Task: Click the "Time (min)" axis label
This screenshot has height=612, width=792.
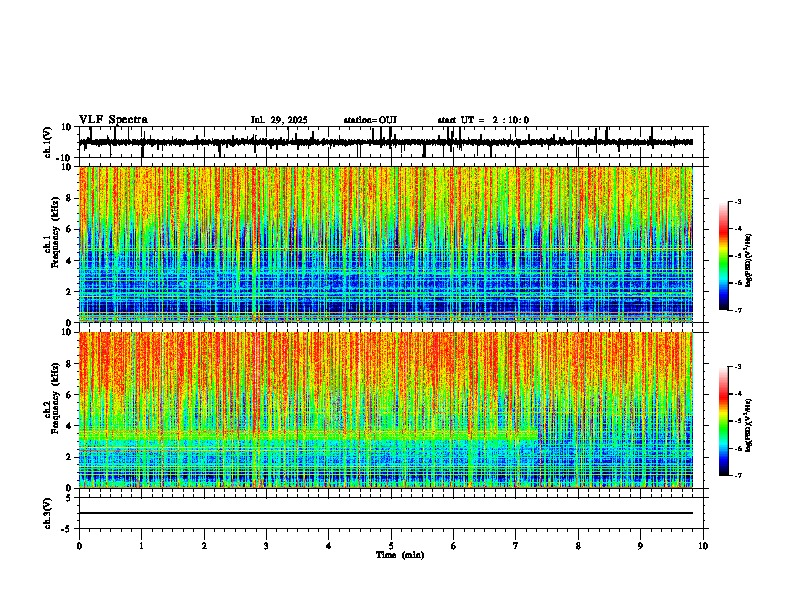Action: (x=400, y=555)
